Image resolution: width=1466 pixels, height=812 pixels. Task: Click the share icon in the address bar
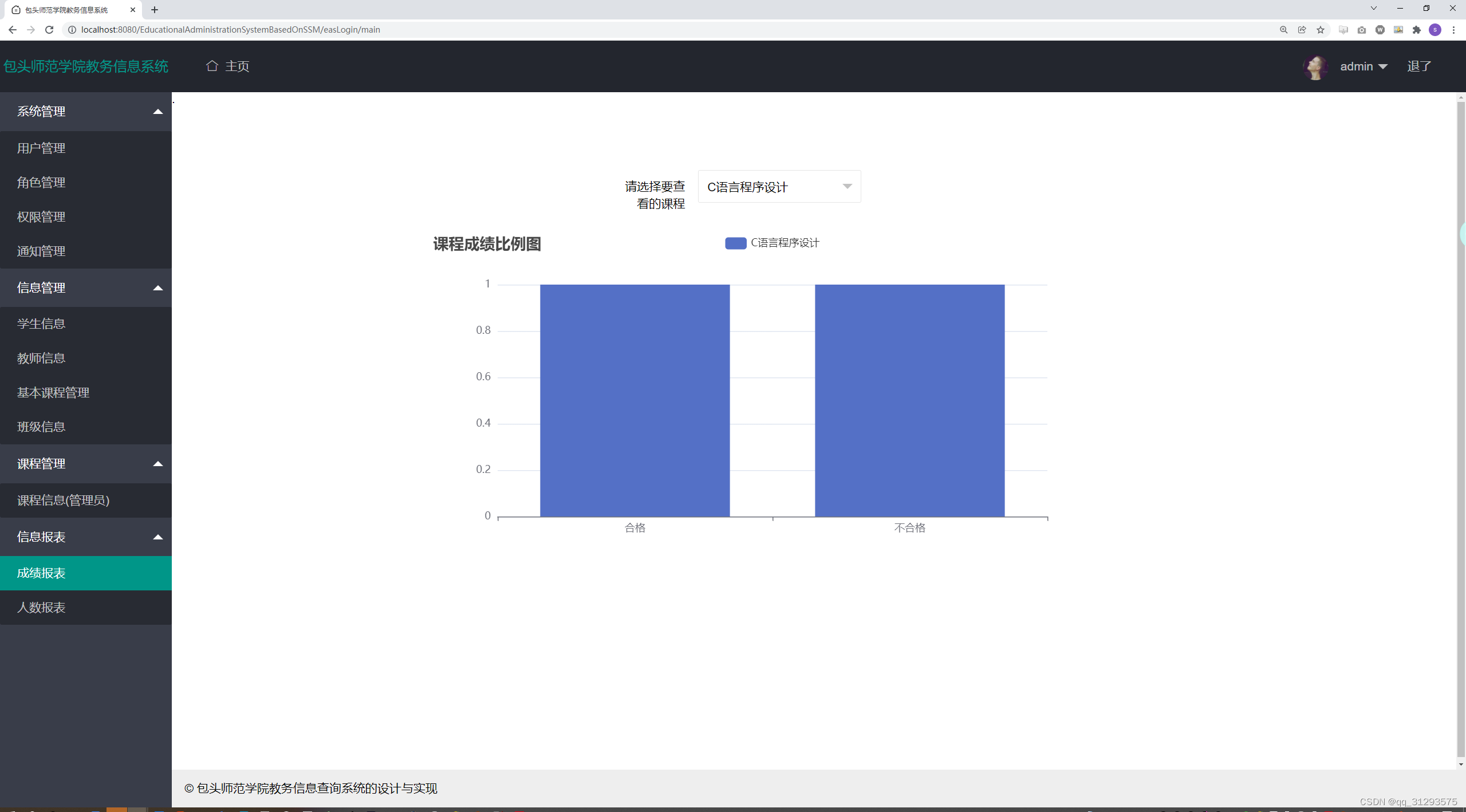pyautogui.click(x=1302, y=30)
